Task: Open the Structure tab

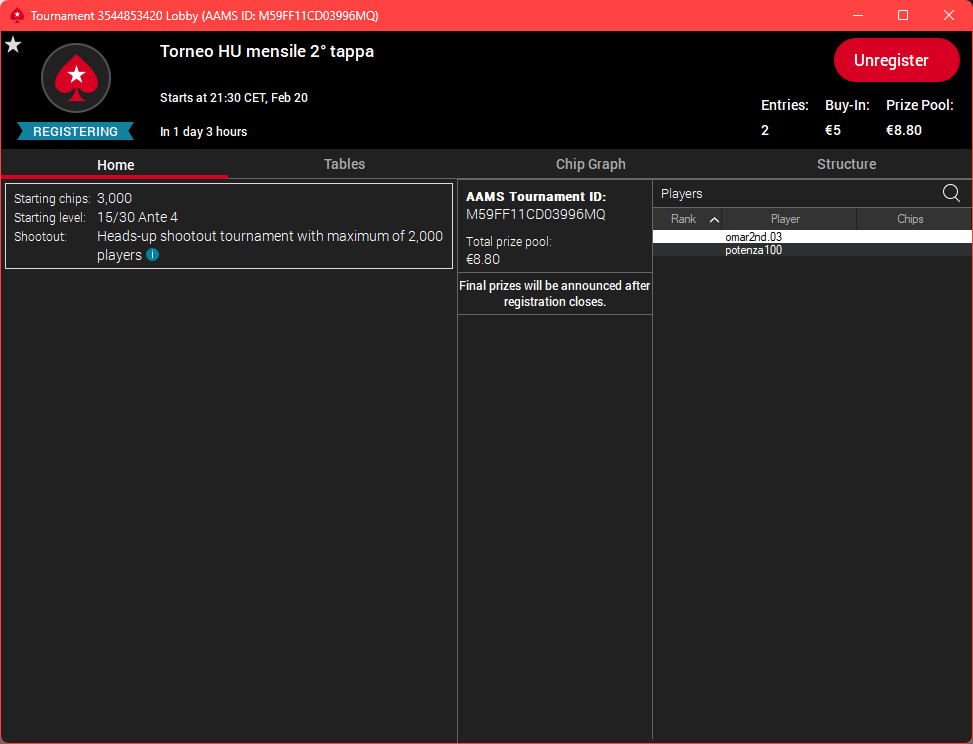Action: click(x=846, y=164)
